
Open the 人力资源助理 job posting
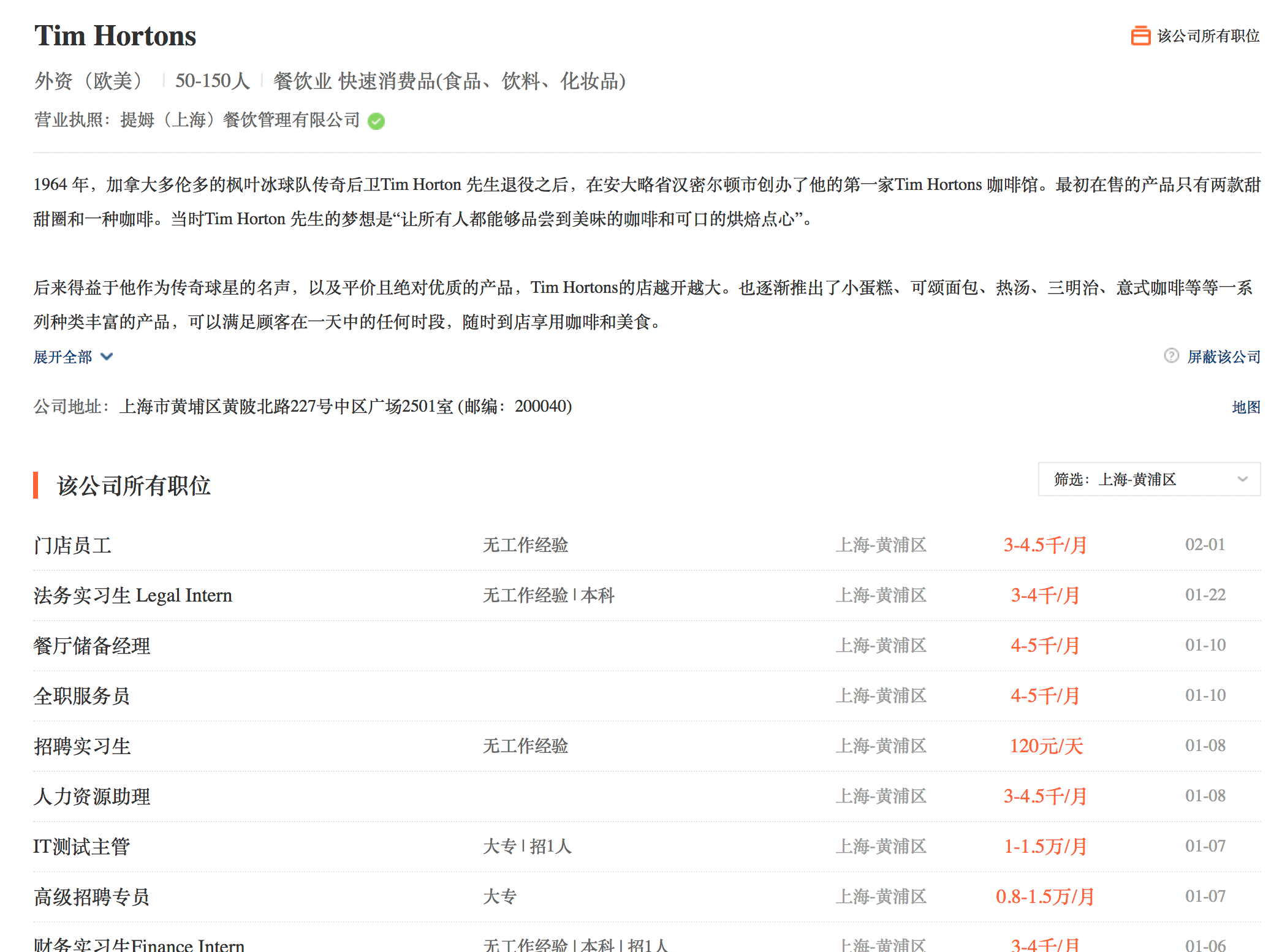92,796
